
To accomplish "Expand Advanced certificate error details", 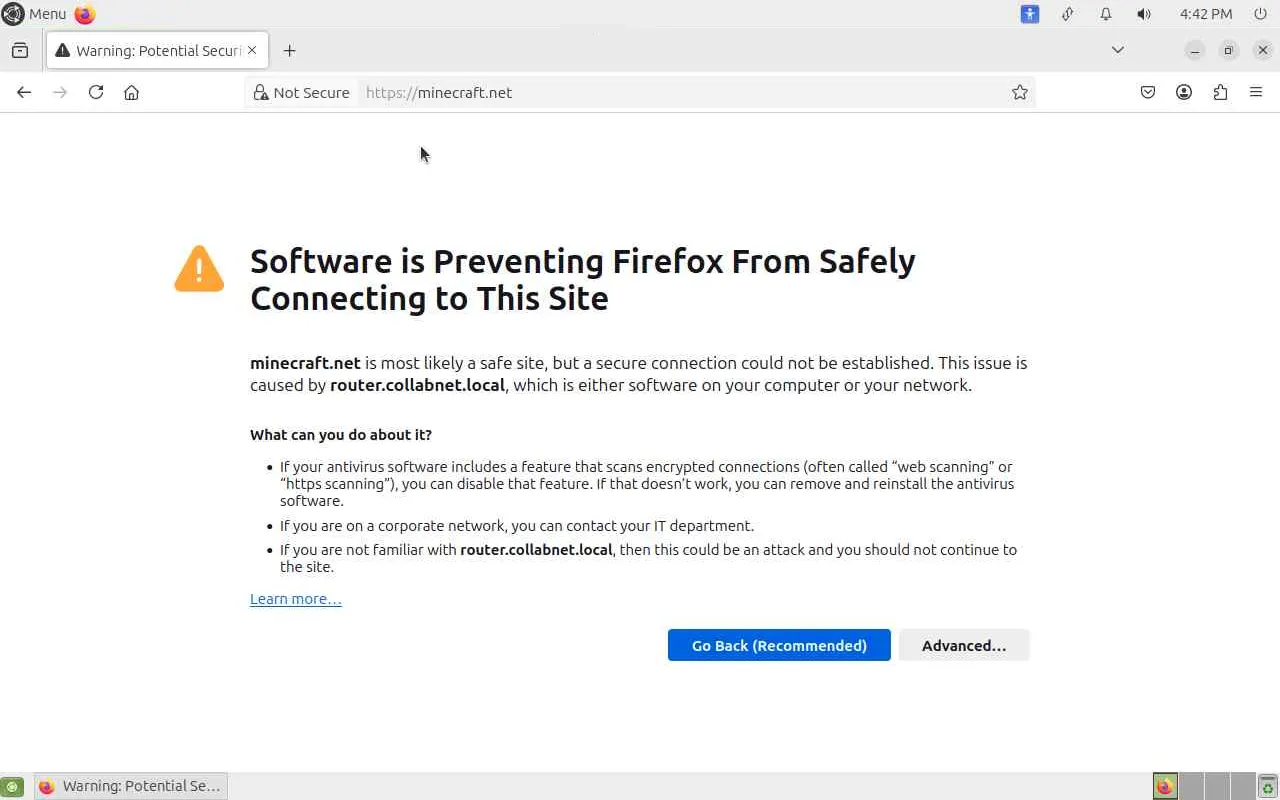I will tap(963, 645).
